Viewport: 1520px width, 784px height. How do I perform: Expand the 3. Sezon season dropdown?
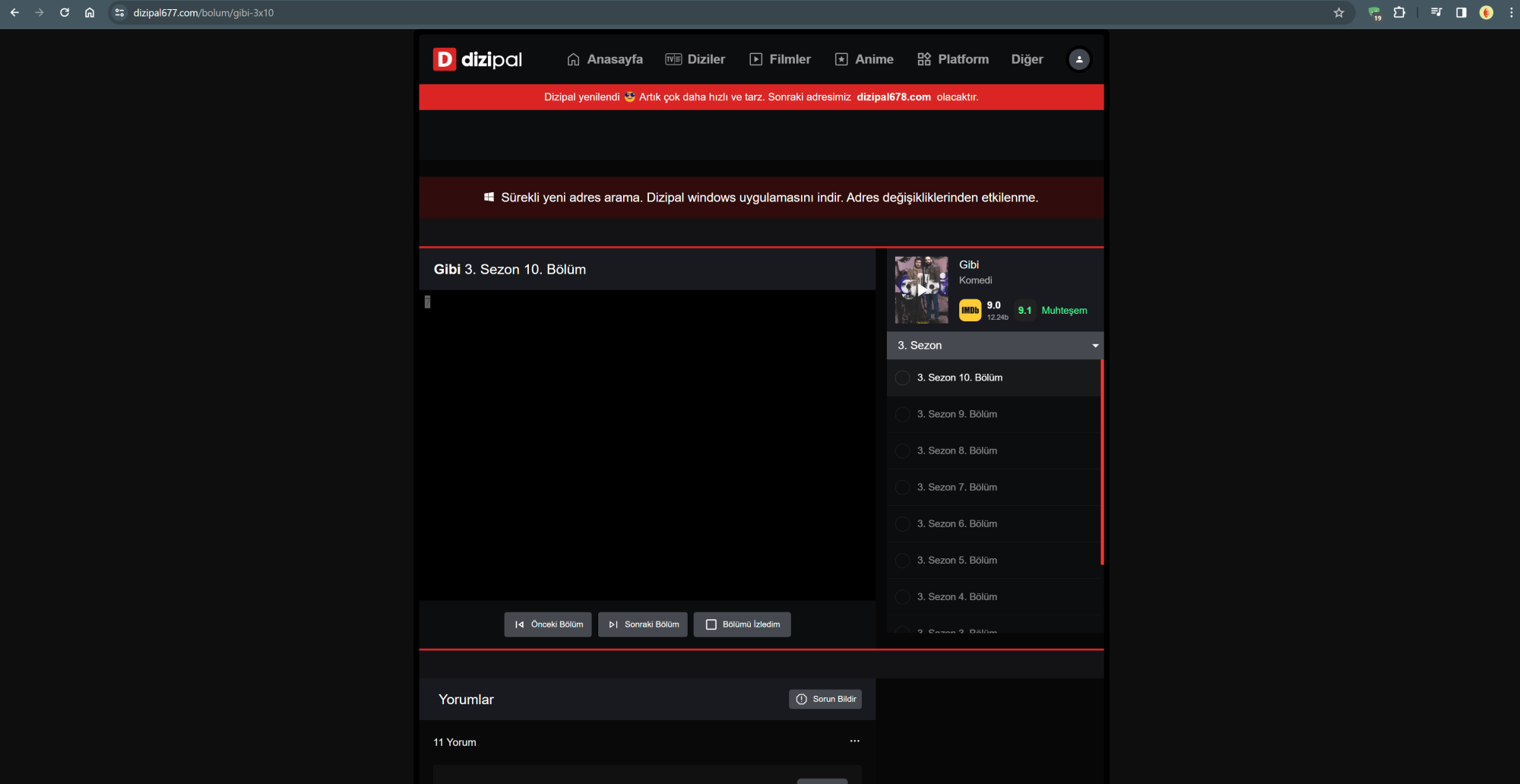coord(995,346)
